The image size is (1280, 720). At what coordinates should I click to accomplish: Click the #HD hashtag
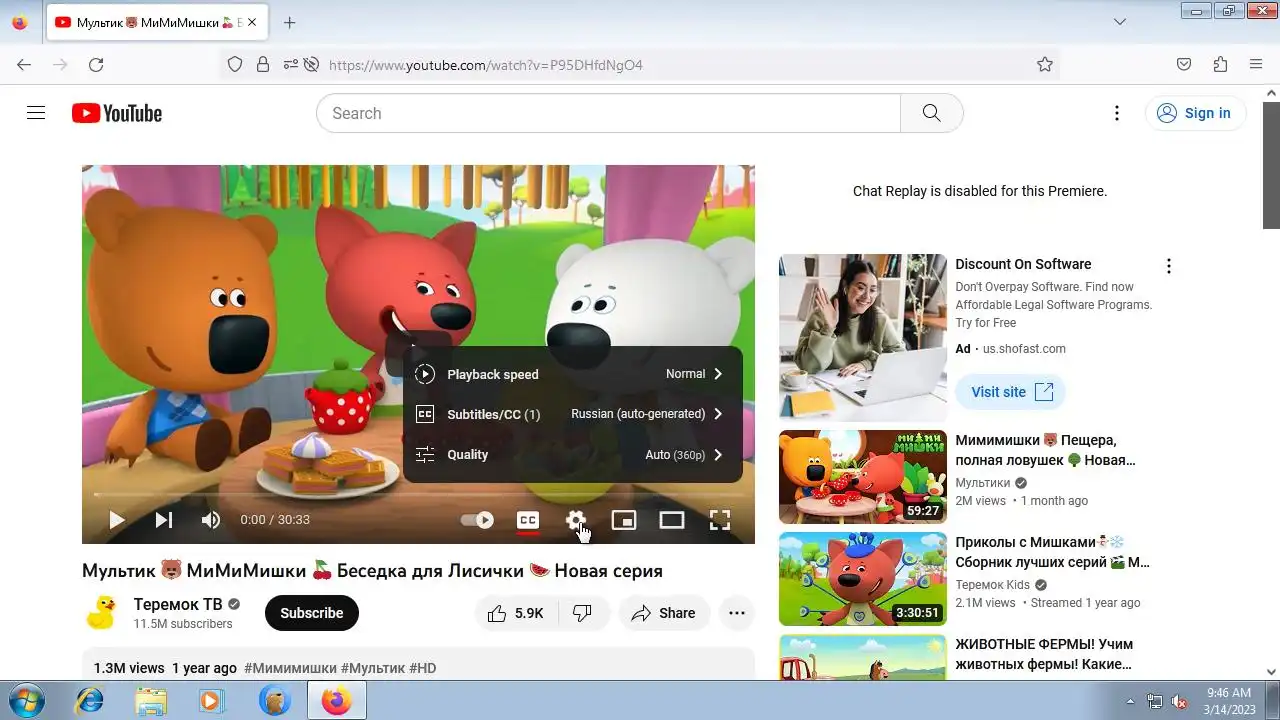click(x=423, y=668)
